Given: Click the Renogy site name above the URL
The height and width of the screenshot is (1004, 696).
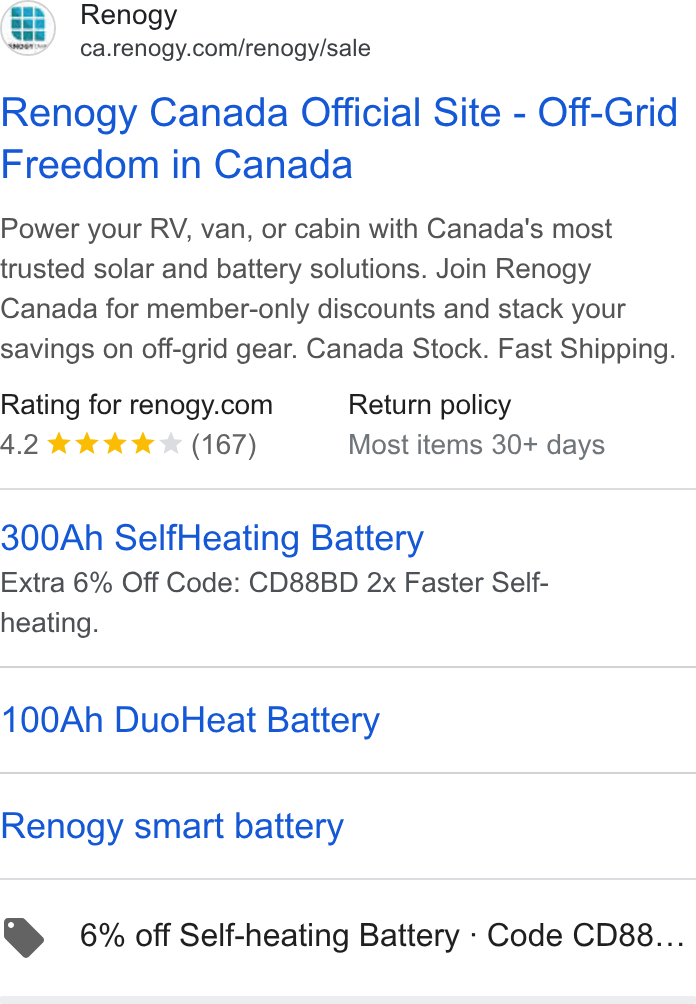Looking at the screenshot, I should click(x=129, y=15).
